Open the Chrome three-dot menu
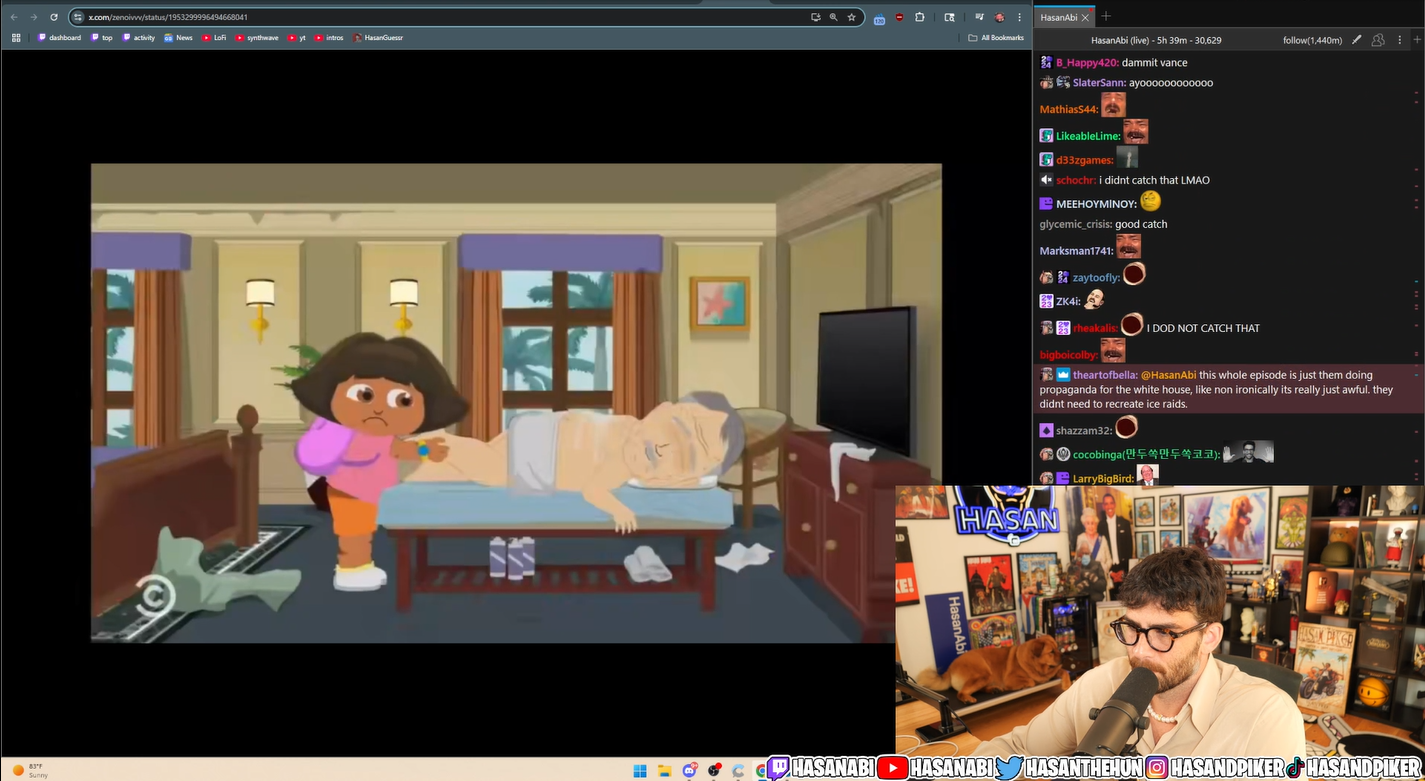Image resolution: width=1425 pixels, height=781 pixels. click(x=1019, y=17)
